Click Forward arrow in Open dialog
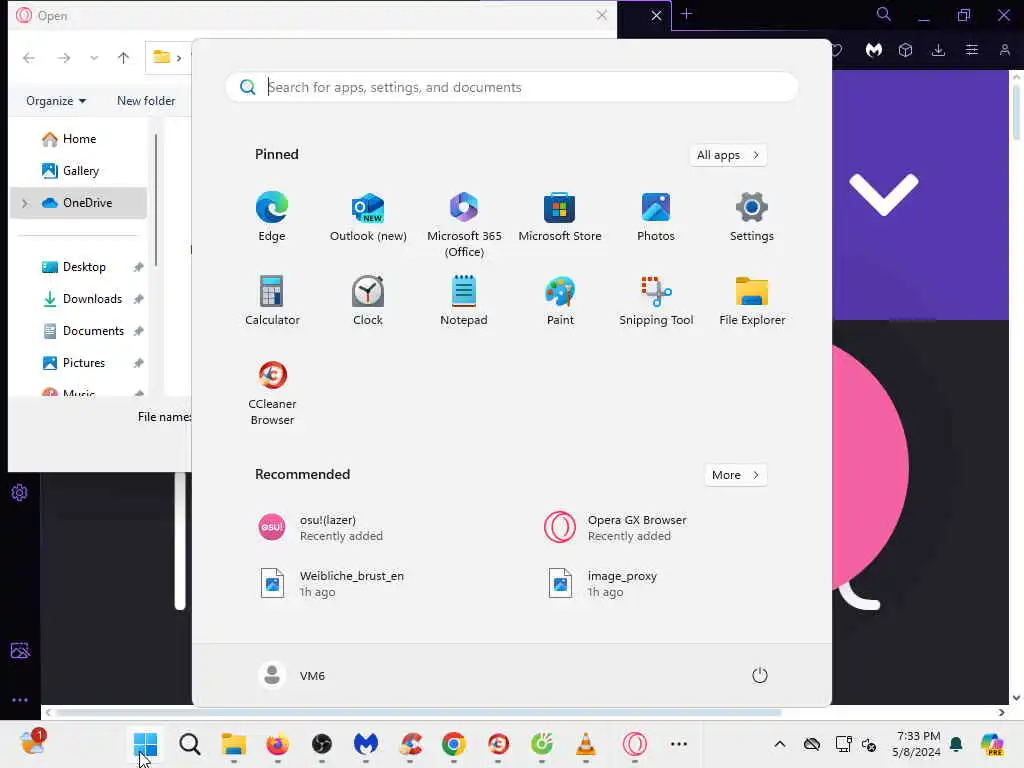The image size is (1024, 768). pos(63,57)
